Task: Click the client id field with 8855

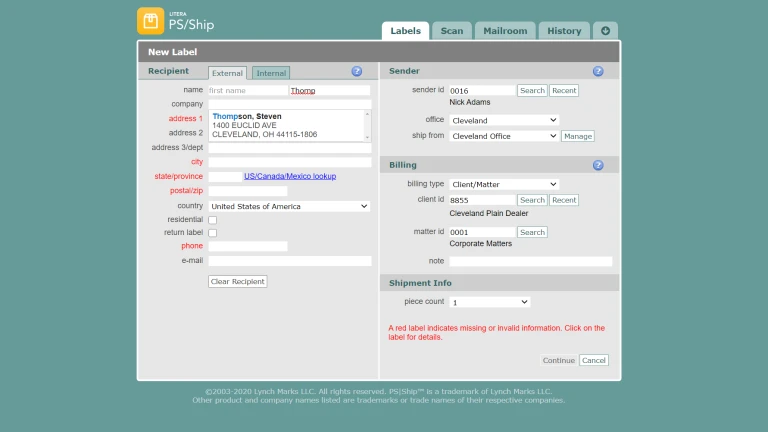Action: [x=482, y=200]
